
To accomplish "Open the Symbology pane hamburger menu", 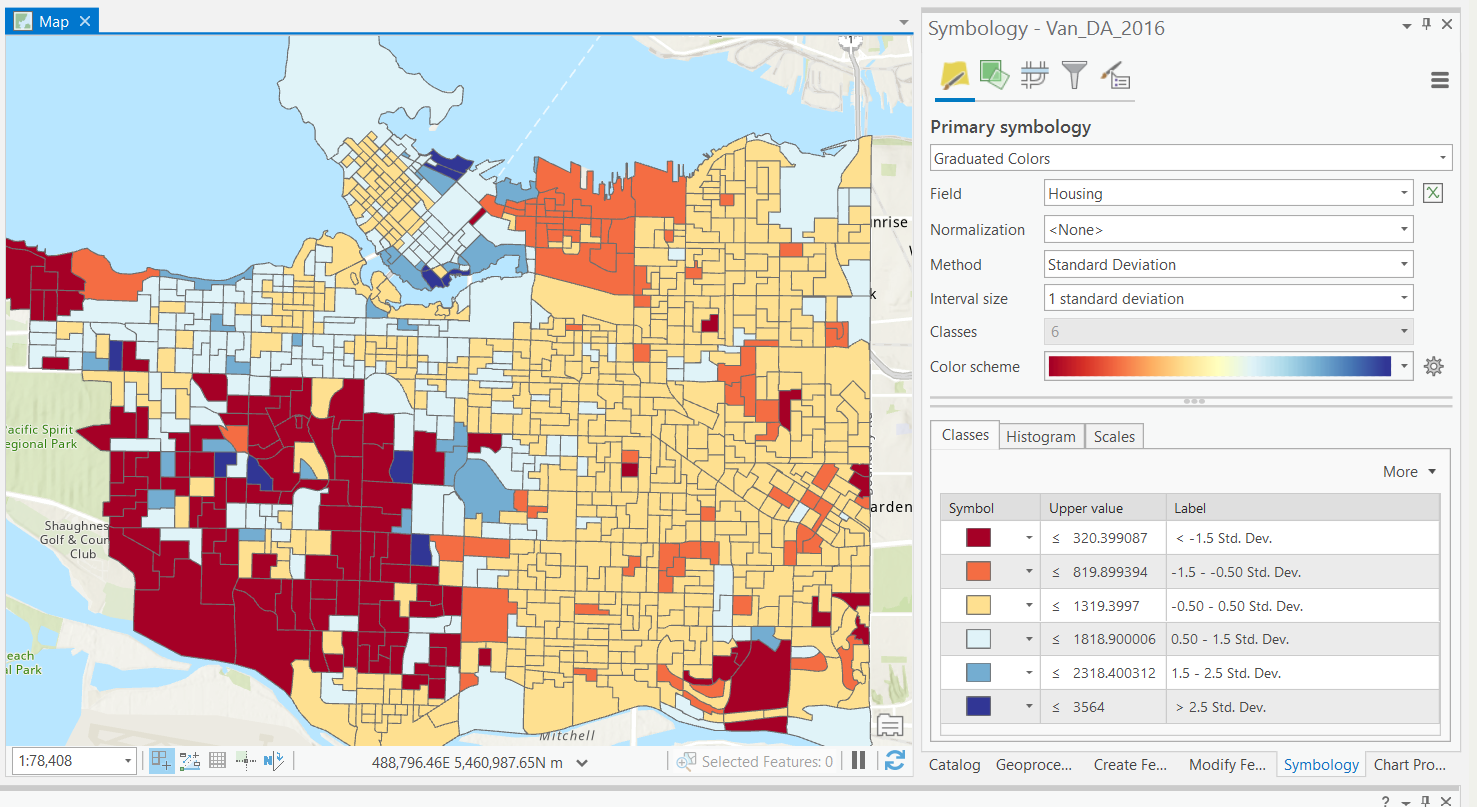I will point(1439,81).
